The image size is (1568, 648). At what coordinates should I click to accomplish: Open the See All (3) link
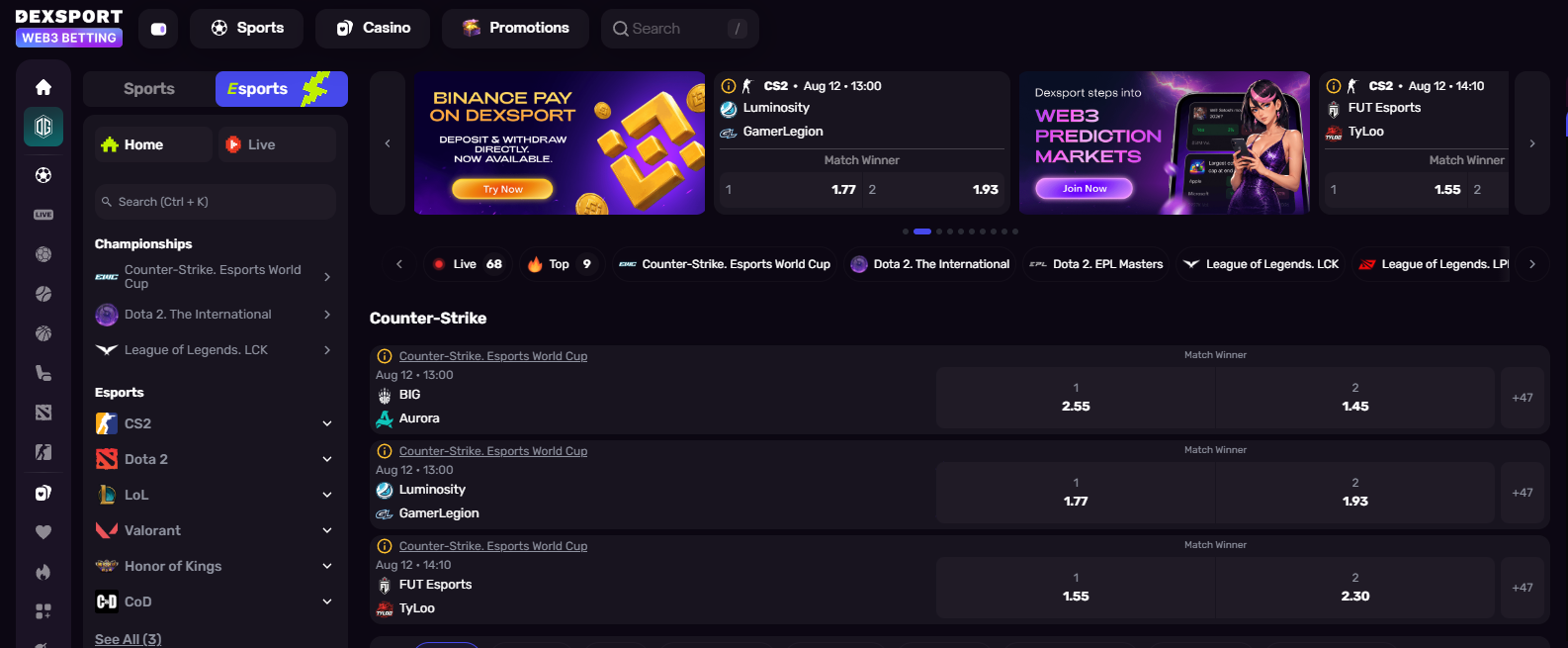point(129,639)
